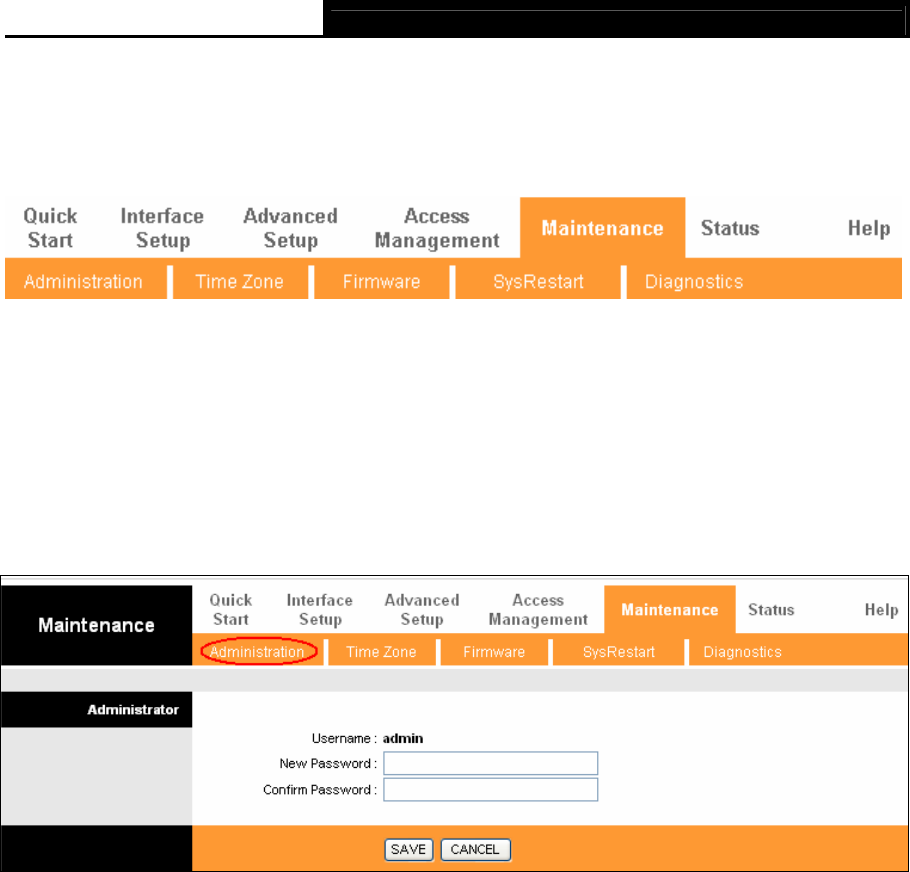The width and height of the screenshot is (910, 872).
Task: Open Interface Setup in the enlarged menu figure
Action: click(162, 228)
